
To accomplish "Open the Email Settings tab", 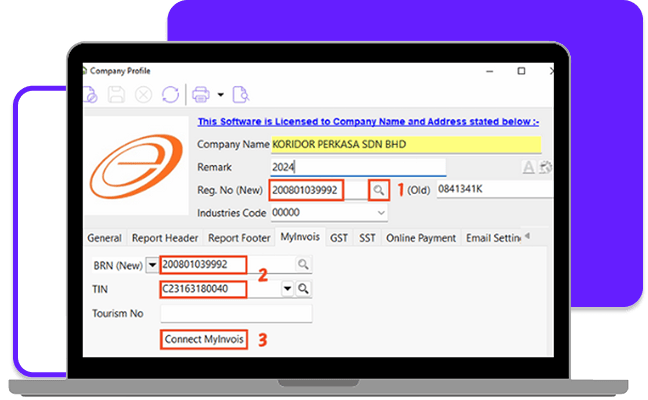I will [x=493, y=238].
